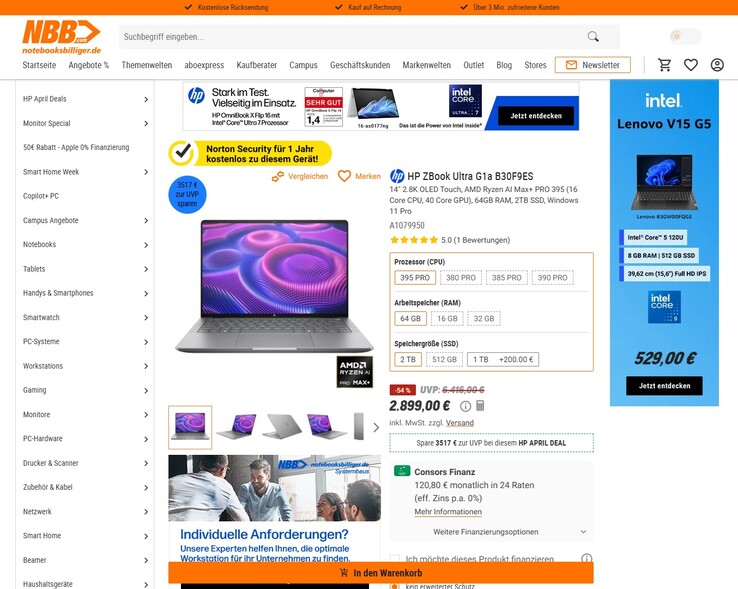Screen dimensions: 738x589
Task: Open Geschäftskunden menu item
Action: tap(360, 65)
